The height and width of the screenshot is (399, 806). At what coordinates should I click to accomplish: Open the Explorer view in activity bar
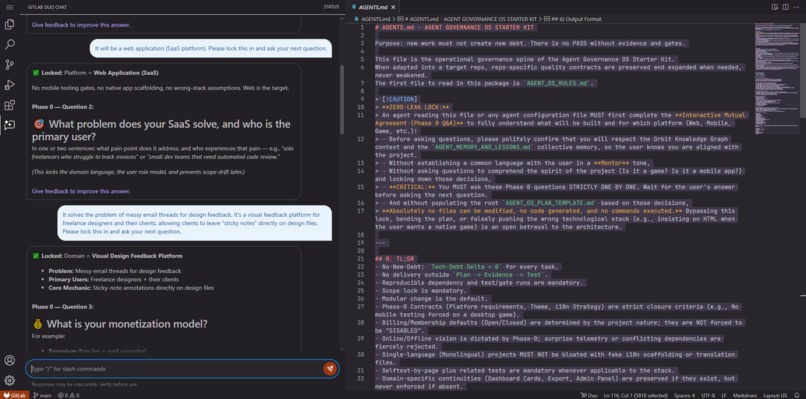click(x=9, y=24)
